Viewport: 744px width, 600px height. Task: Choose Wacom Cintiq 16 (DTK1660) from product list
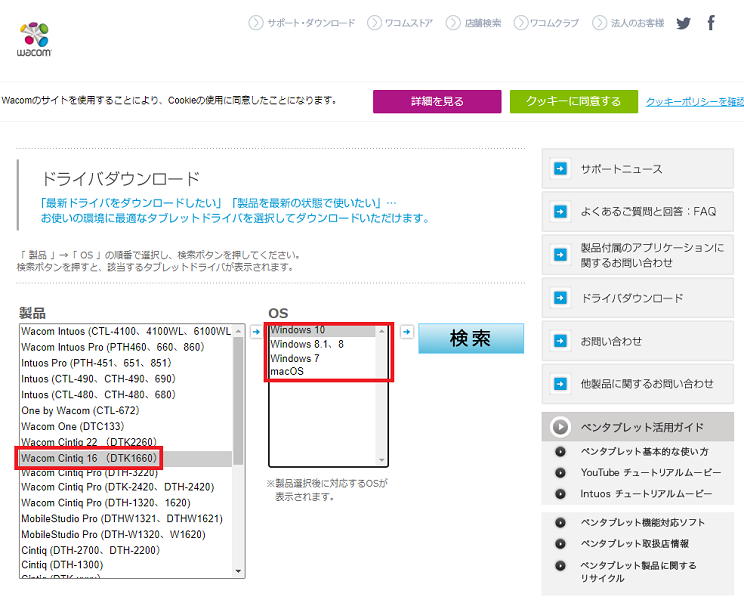coord(90,458)
